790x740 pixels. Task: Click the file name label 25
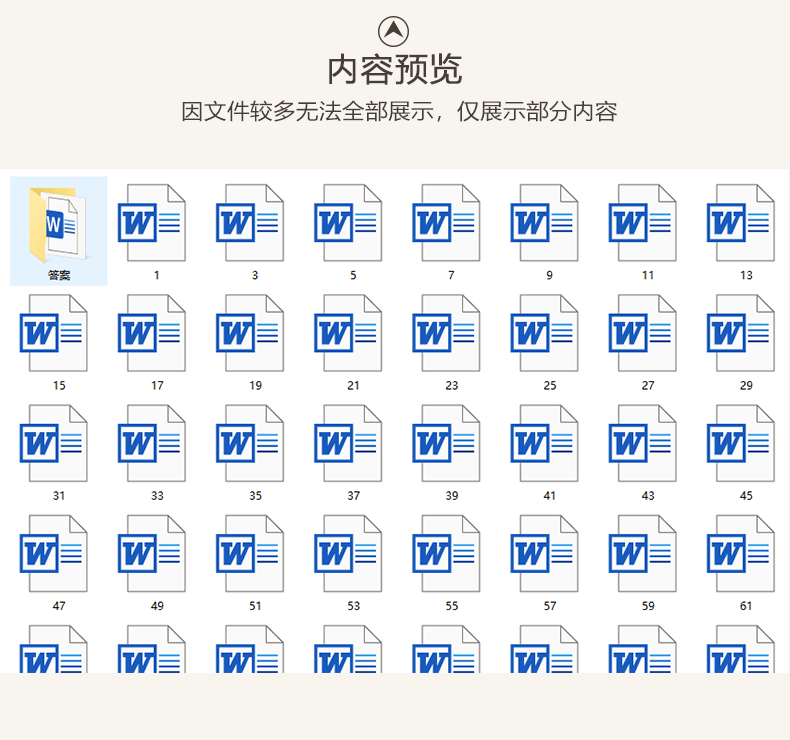[x=550, y=385]
